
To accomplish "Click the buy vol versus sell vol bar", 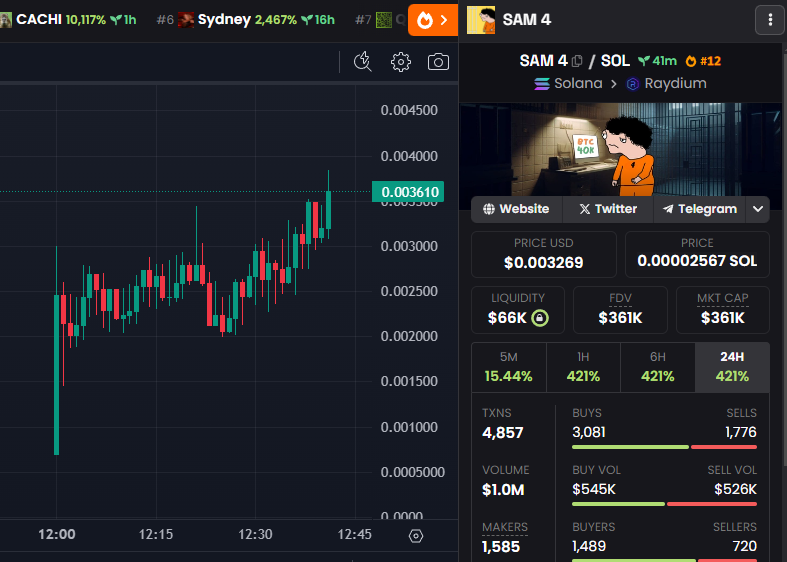I will tap(664, 504).
